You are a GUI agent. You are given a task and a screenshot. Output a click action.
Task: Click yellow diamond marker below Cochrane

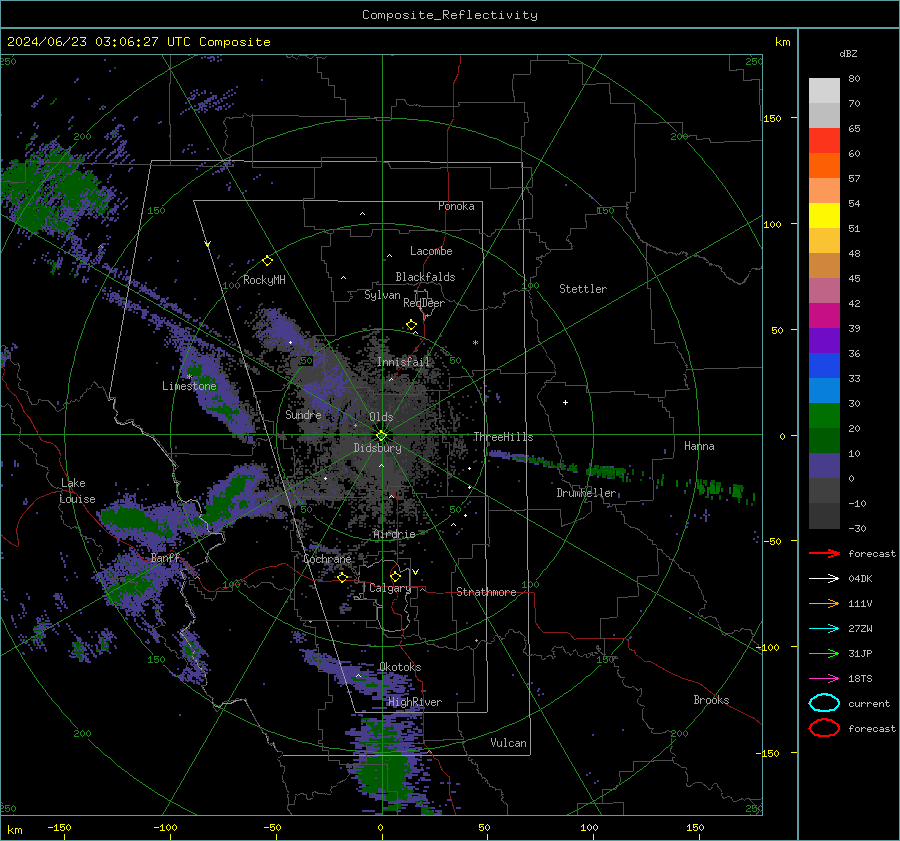[x=343, y=577]
